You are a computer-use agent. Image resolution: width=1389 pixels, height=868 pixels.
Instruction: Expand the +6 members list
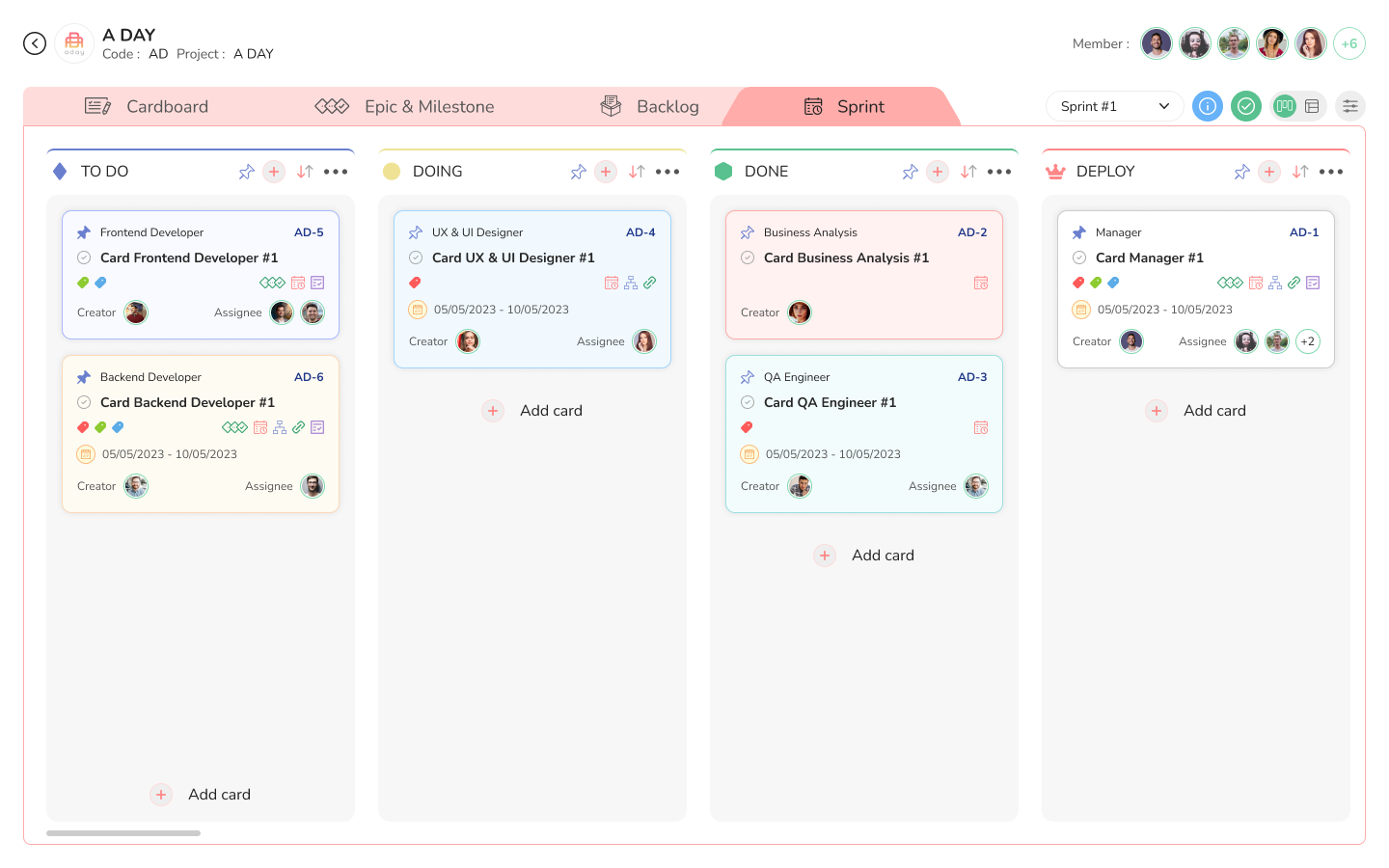tap(1348, 43)
